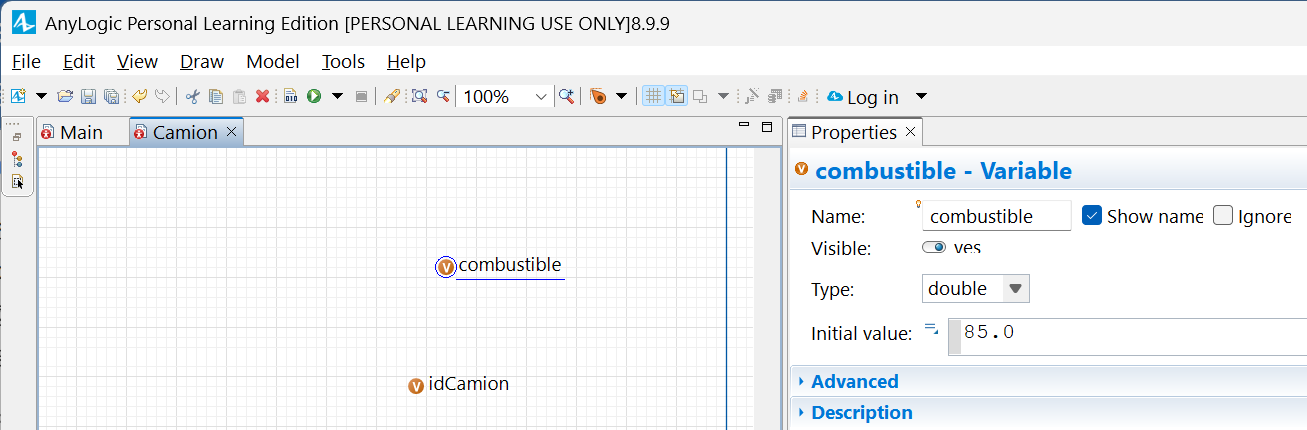This screenshot has height=430, width=1307.
Task: Open the View menu
Action: (x=138, y=62)
